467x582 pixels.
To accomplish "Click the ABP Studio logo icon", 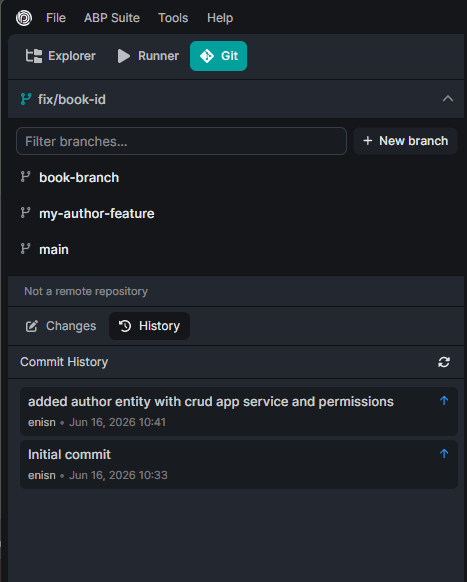I will tap(24, 18).
